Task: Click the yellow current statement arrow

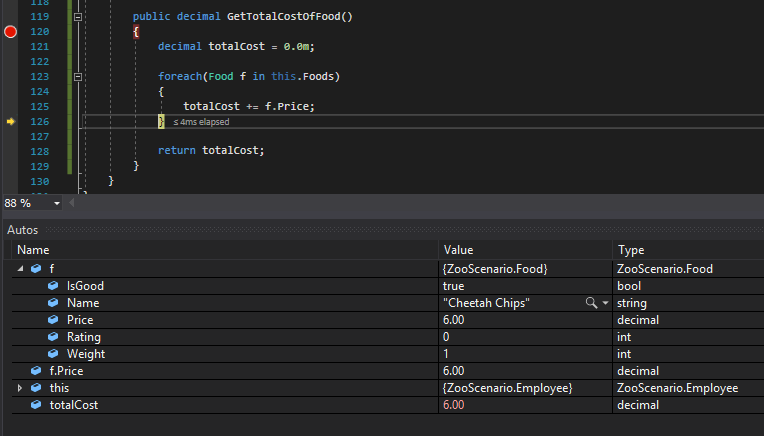Action: pyautogui.click(x=11, y=122)
